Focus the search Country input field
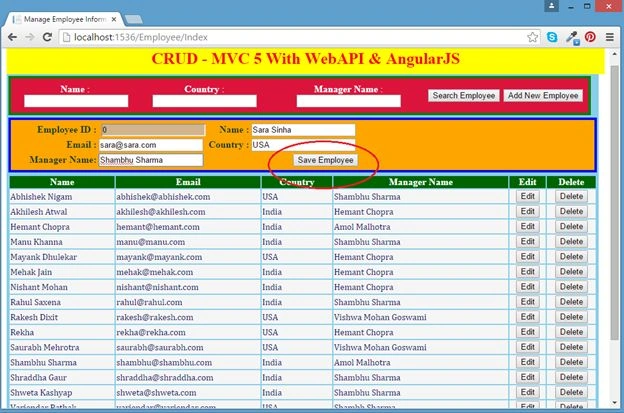 [x=205, y=101]
